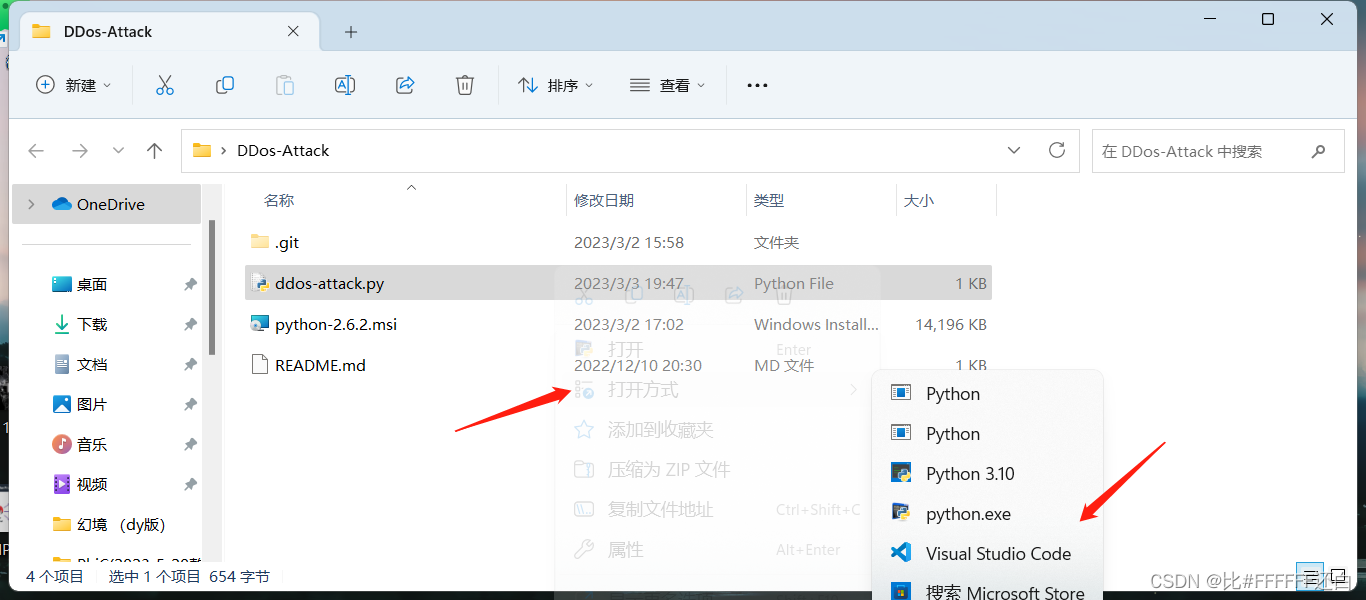Copy ddos-attack.py with the Copy toolbar icon
Screen dimensions: 1366x600
tap(225, 85)
